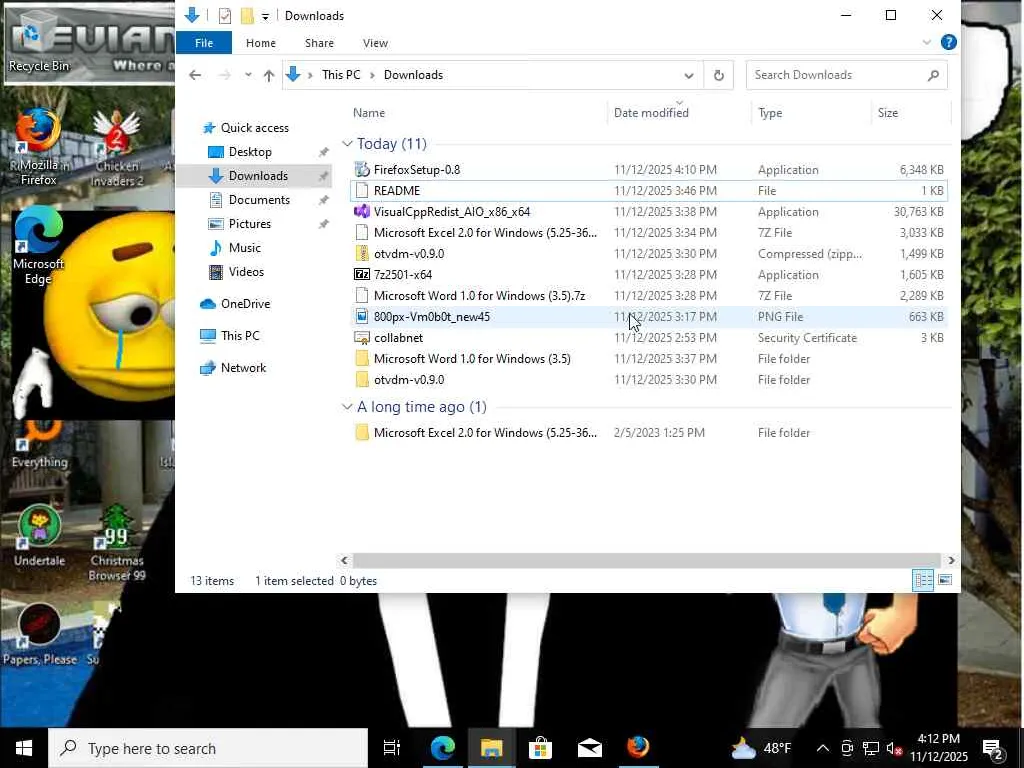The height and width of the screenshot is (768, 1024).
Task: Open the Microsoft Edge desktop shortcut
Action: pos(38,247)
